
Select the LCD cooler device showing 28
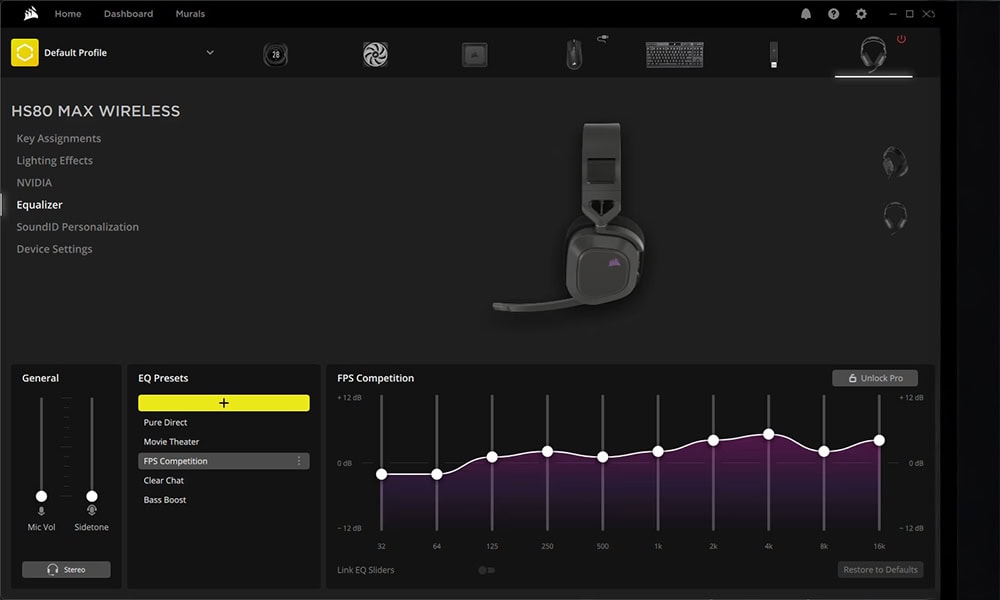pyautogui.click(x=276, y=55)
